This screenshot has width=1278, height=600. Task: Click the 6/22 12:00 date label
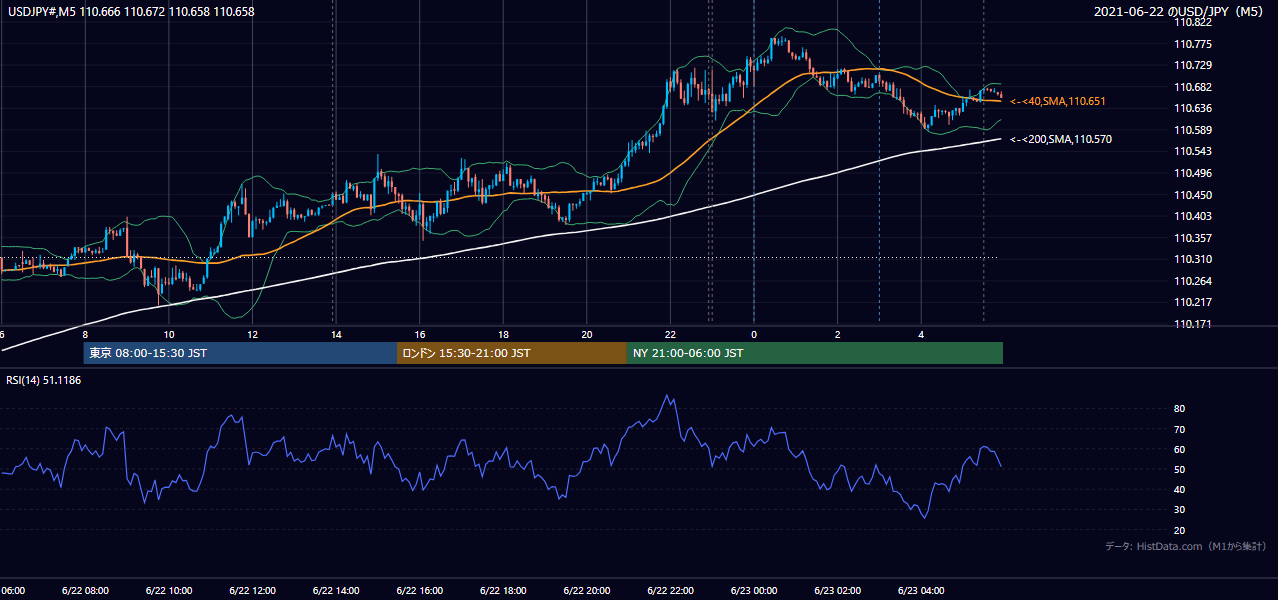pos(252,591)
